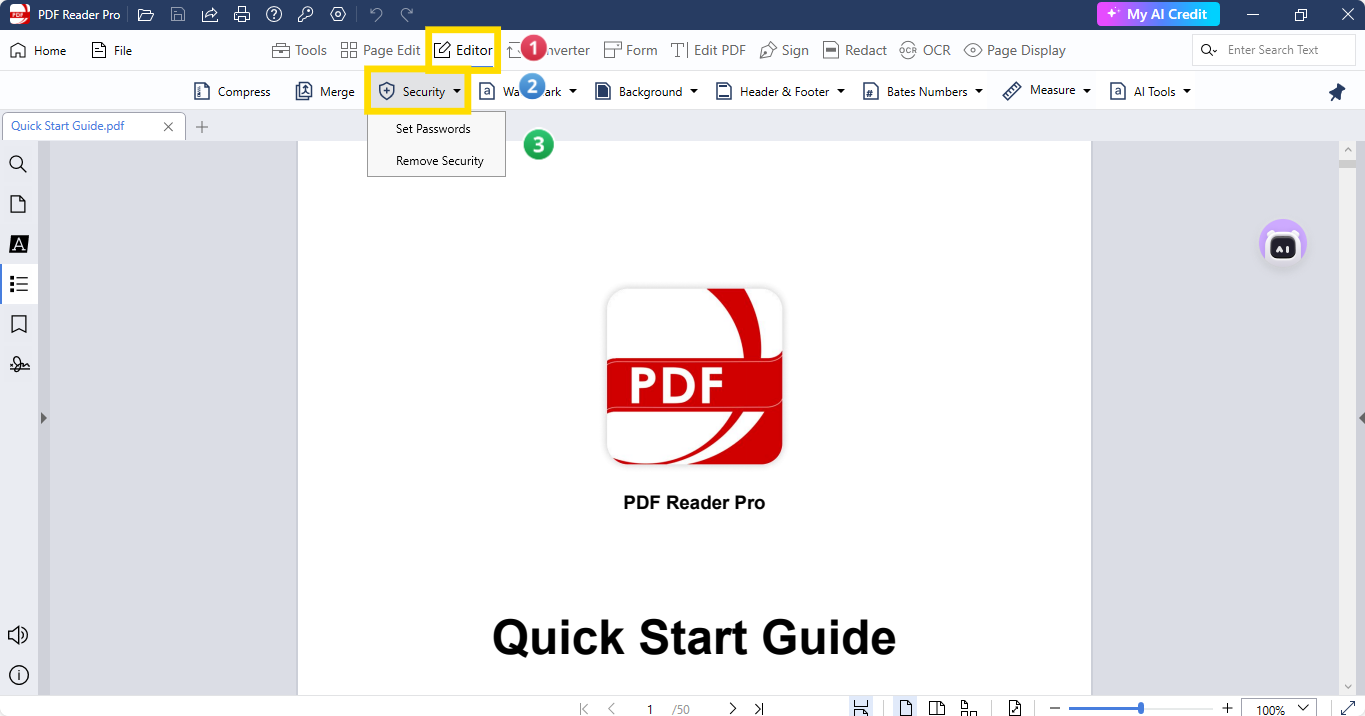Open the page thumbnails sidebar panel
The image size is (1365, 716).
tap(18, 204)
